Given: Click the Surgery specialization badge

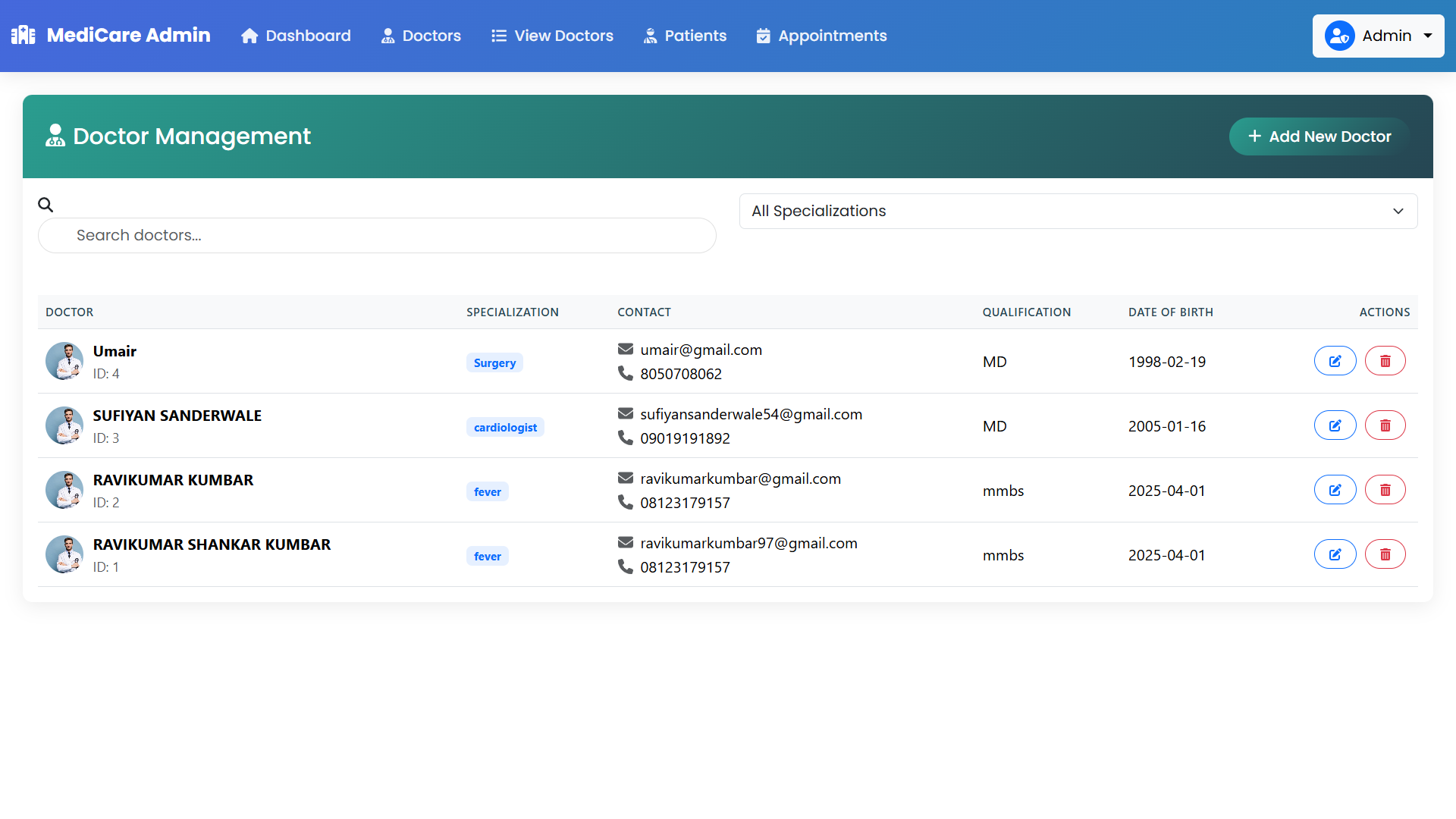Looking at the screenshot, I should coord(494,362).
